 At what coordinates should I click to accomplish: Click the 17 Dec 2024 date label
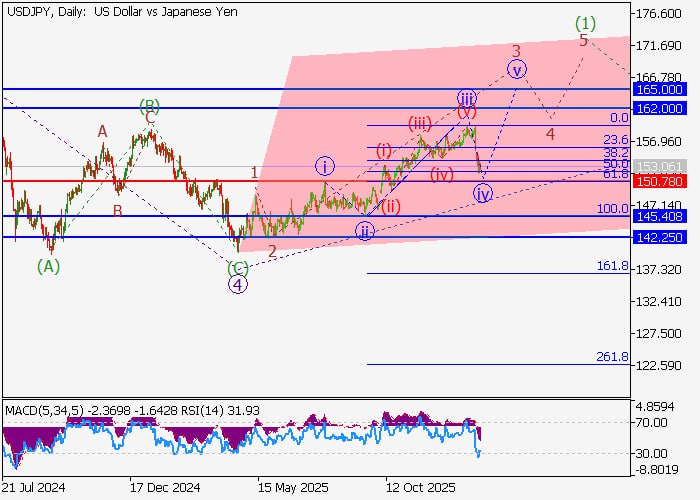165,488
